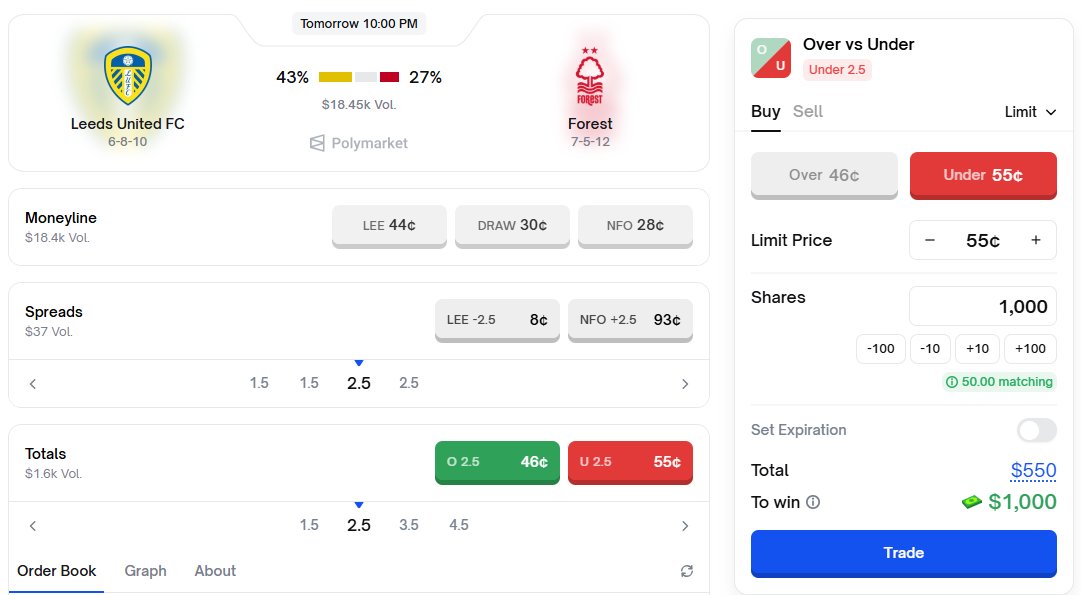Click the Forest 7-5-12 record
The image size is (1081, 595).
click(x=590, y=142)
